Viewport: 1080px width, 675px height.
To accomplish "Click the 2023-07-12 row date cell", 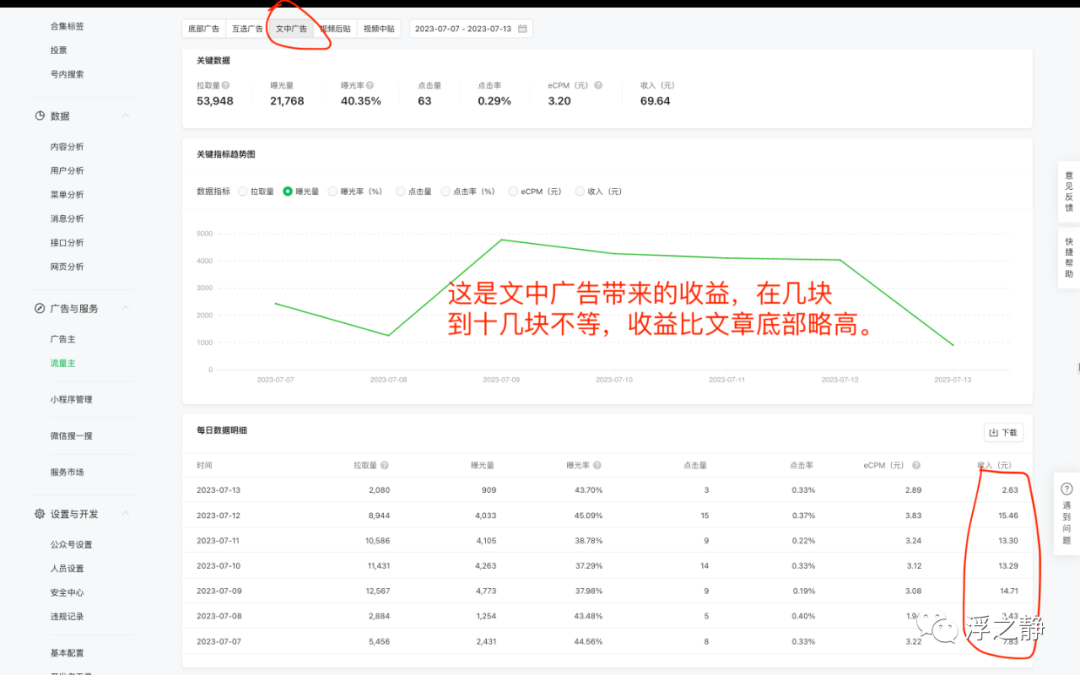I will pyautogui.click(x=218, y=515).
